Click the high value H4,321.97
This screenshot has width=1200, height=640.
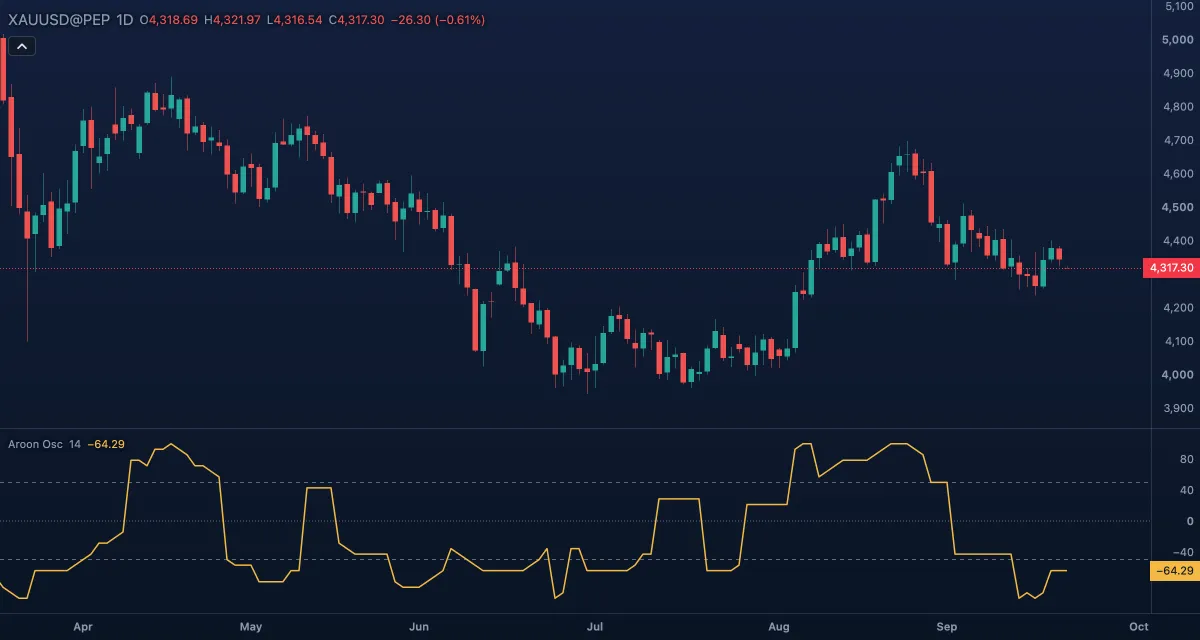[x=232, y=20]
